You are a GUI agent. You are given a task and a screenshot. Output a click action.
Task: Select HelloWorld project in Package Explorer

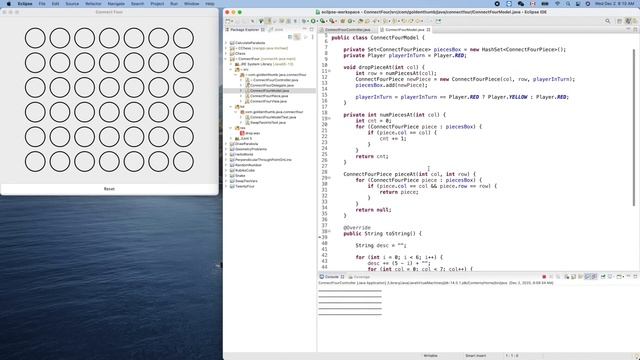[x=244, y=154]
